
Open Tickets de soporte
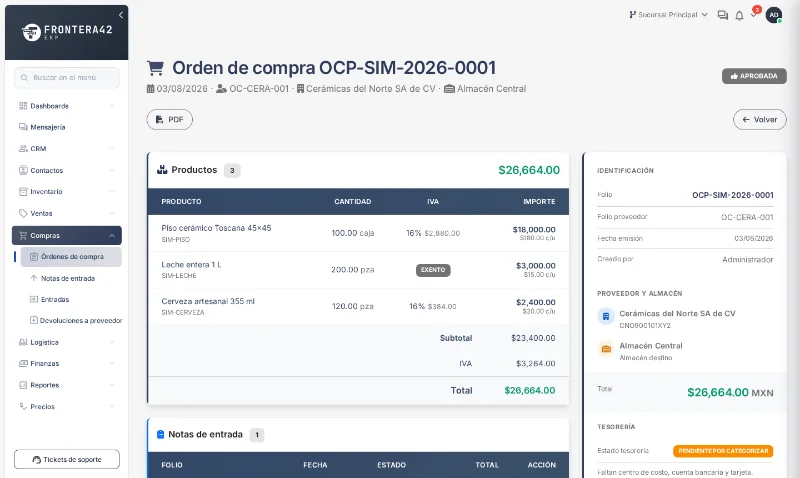(x=67, y=459)
